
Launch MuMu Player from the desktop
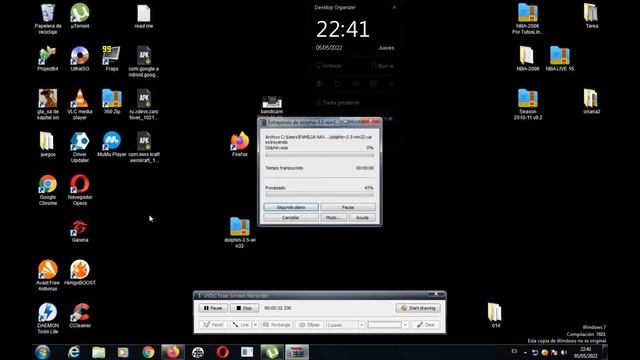(x=111, y=144)
